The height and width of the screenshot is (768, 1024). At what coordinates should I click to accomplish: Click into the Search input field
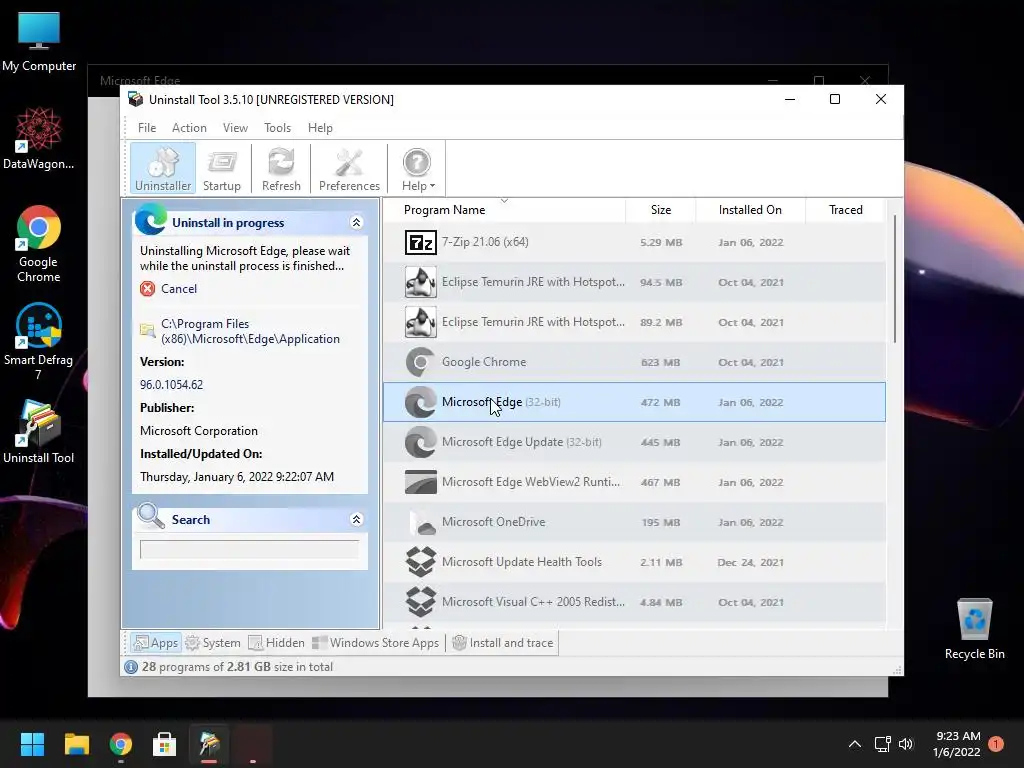tap(249, 549)
